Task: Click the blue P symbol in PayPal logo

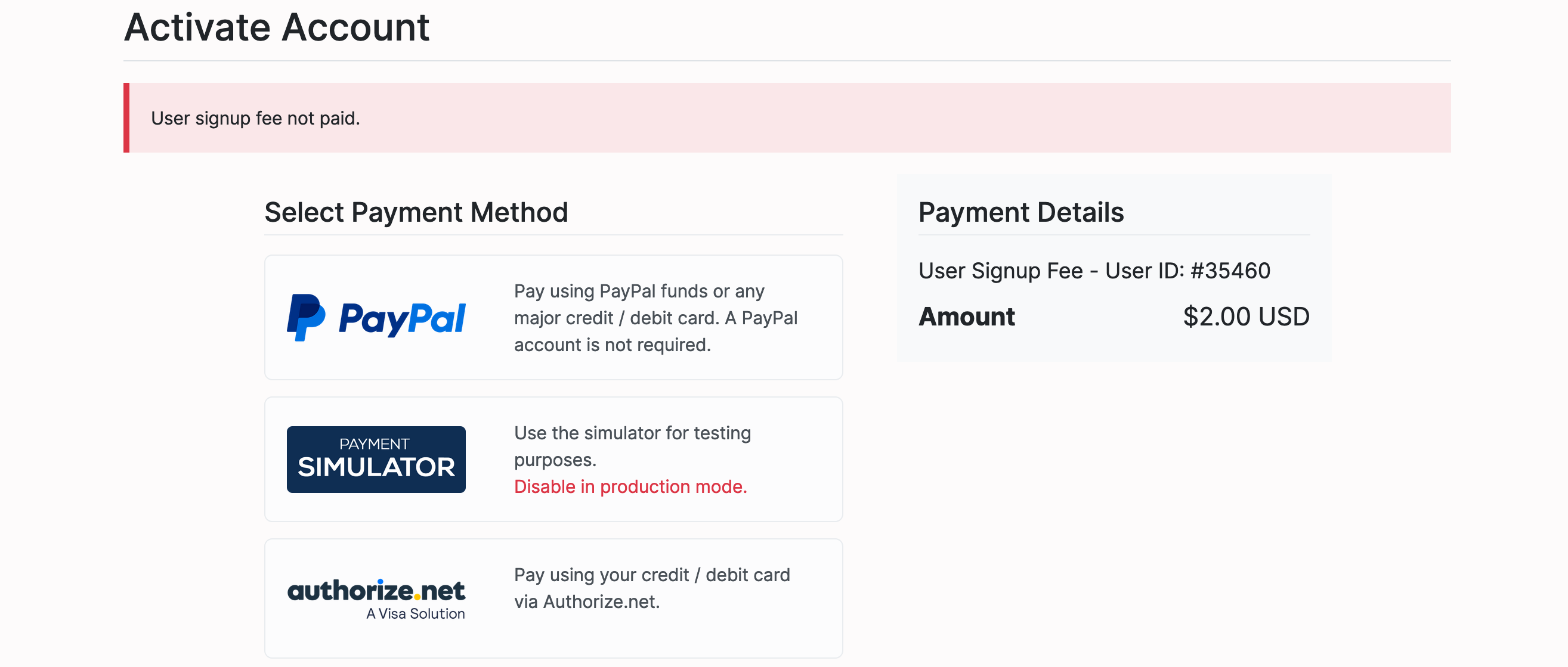Action: [x=305, y=318]
